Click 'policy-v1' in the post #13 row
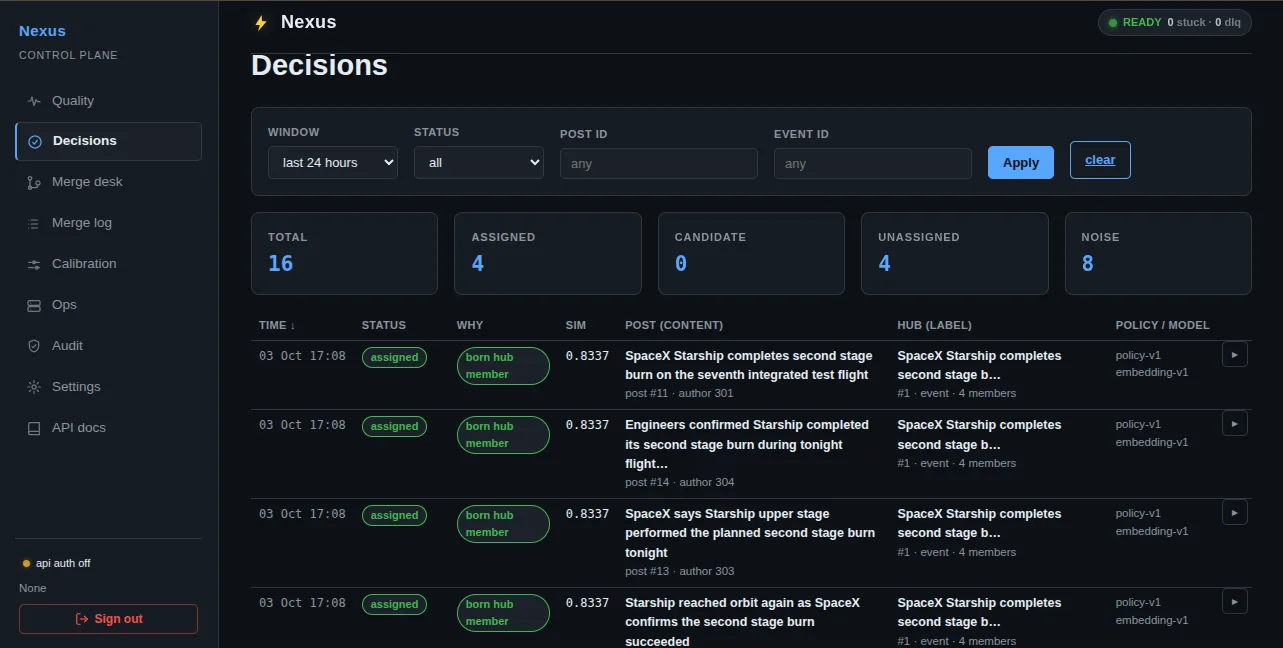 1138,513
